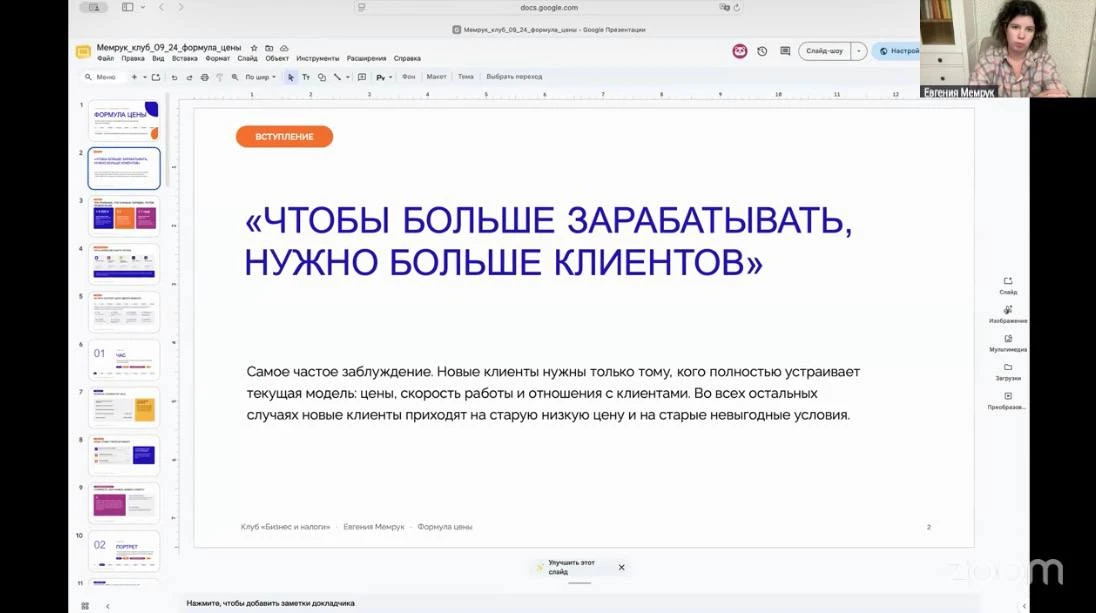Open the Файл menu
Screen dimensions: 1096x613
(106, 59)
